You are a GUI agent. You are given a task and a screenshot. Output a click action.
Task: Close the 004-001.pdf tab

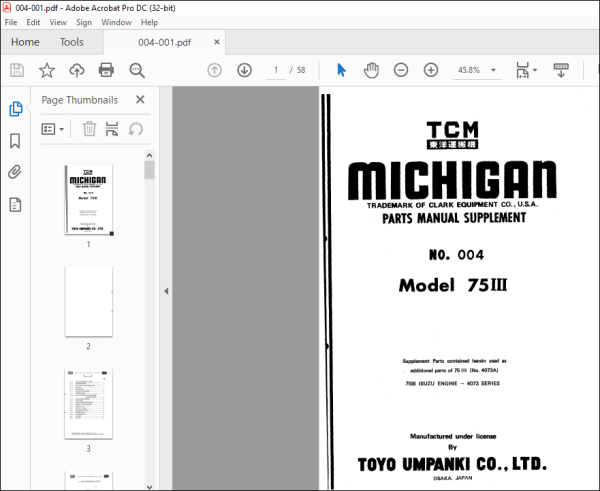click(x=217, y=42)
